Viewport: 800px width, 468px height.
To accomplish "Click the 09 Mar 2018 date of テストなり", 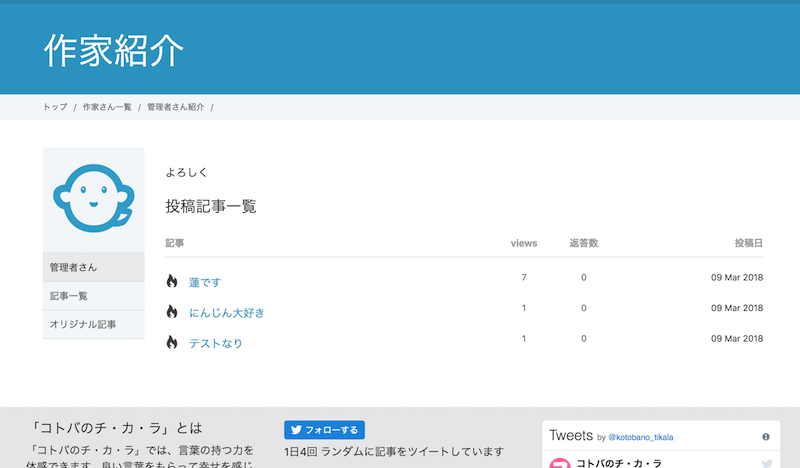I will pyautogui.click(x=737, y=339).
